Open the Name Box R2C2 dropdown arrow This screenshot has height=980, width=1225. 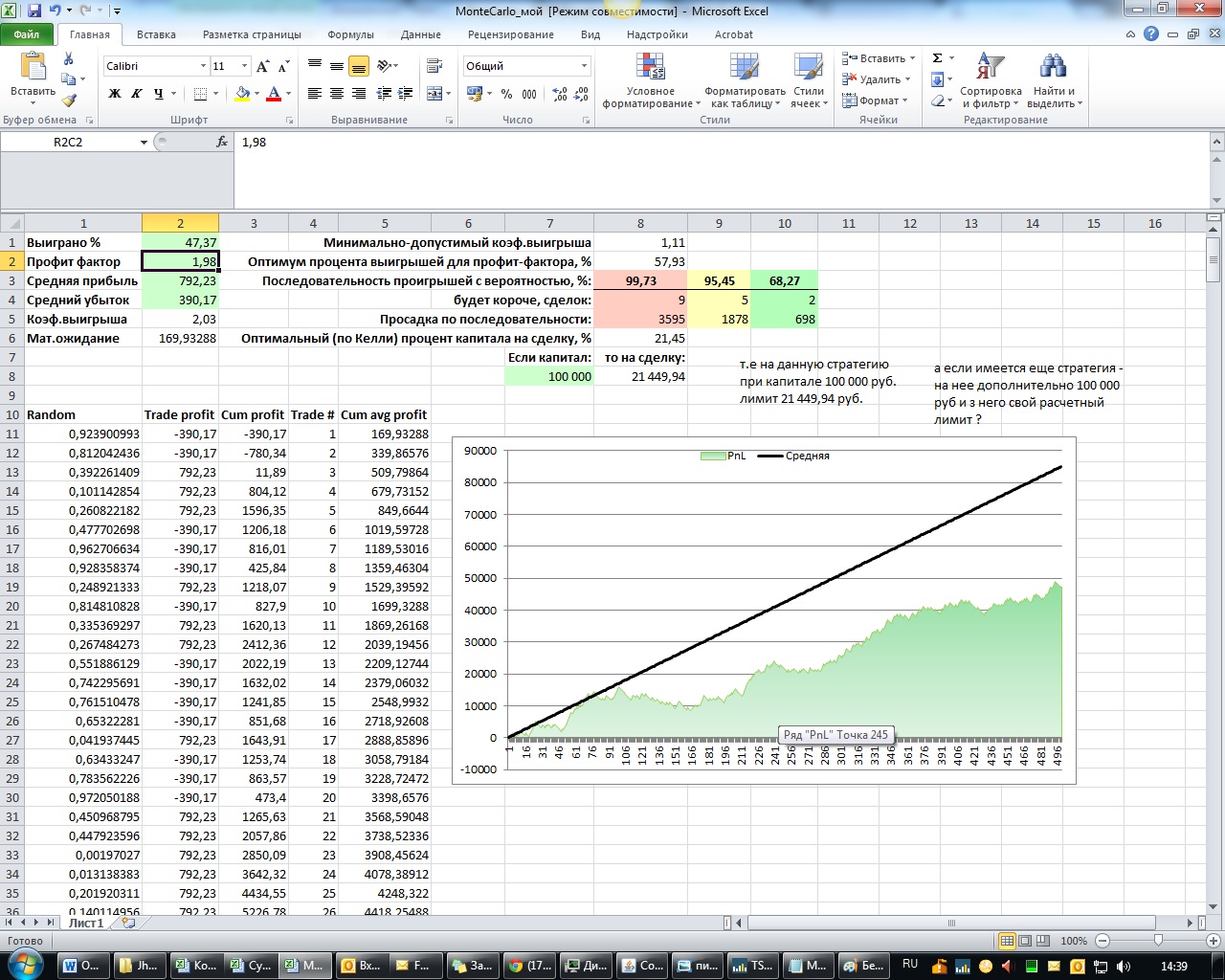pos(145,142)
